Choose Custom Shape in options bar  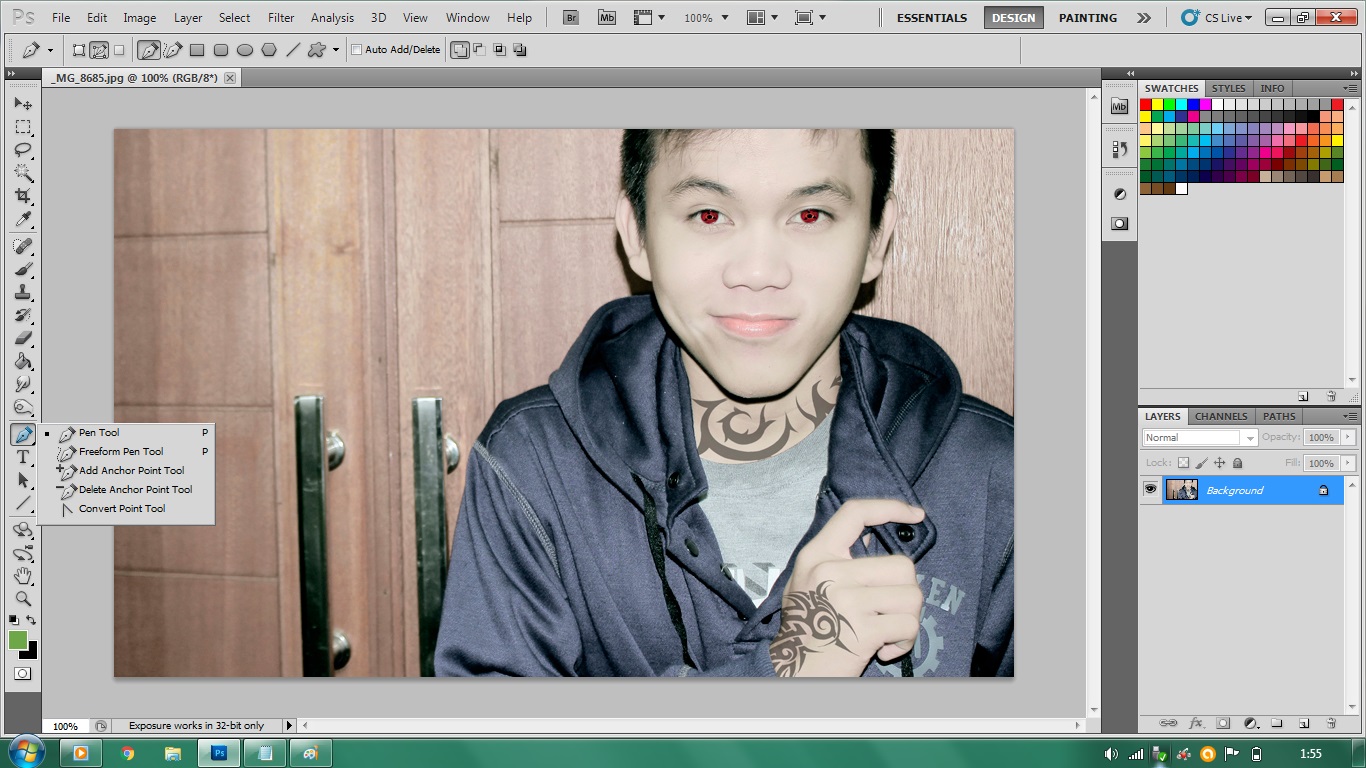[x=317, y=49]
